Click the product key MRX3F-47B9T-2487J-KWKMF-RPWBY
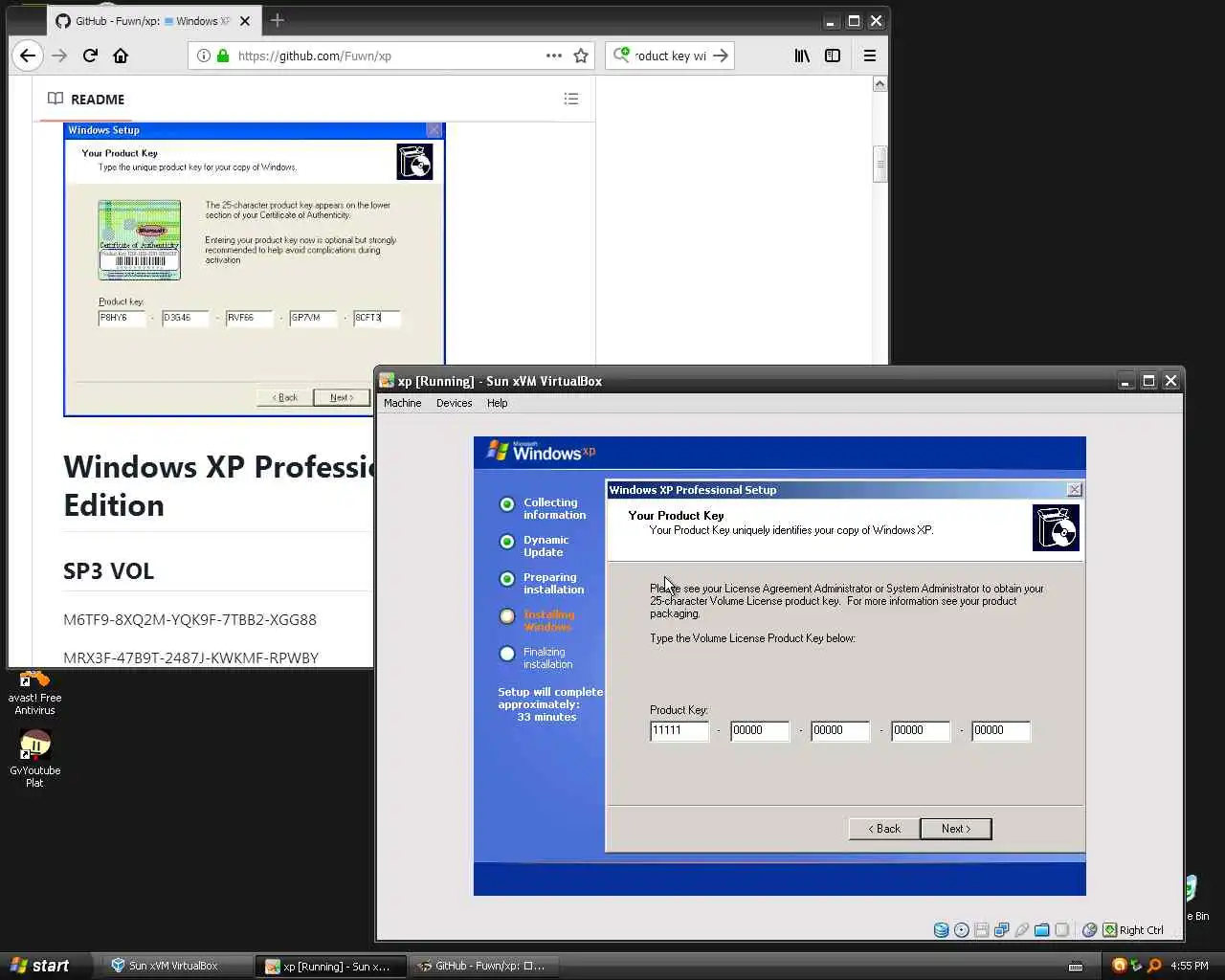Image resolution: width=1225 pixels, height=980 pixels. 190,657
